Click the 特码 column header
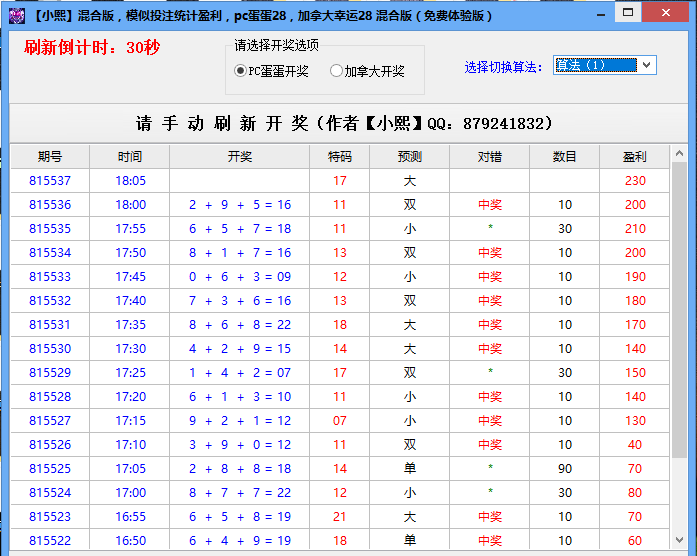The width and height of the screenshot is (697, 556). point(340,156)
